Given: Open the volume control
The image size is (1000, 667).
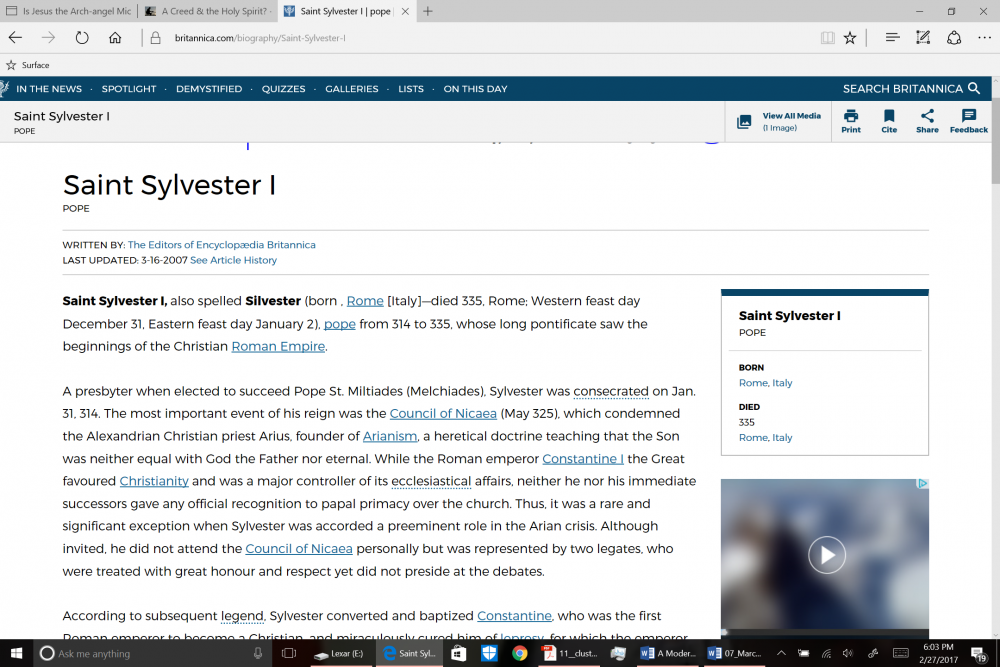Looking at the screenshot, I should [848, 653].
